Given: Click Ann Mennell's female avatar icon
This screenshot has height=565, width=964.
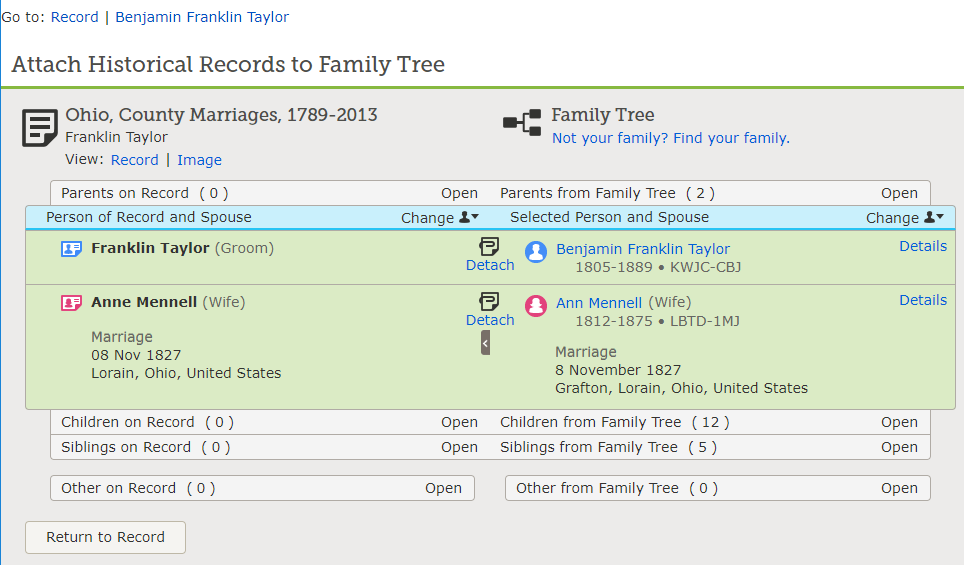Looking at the screenshot, I should [x=537, y=305].
